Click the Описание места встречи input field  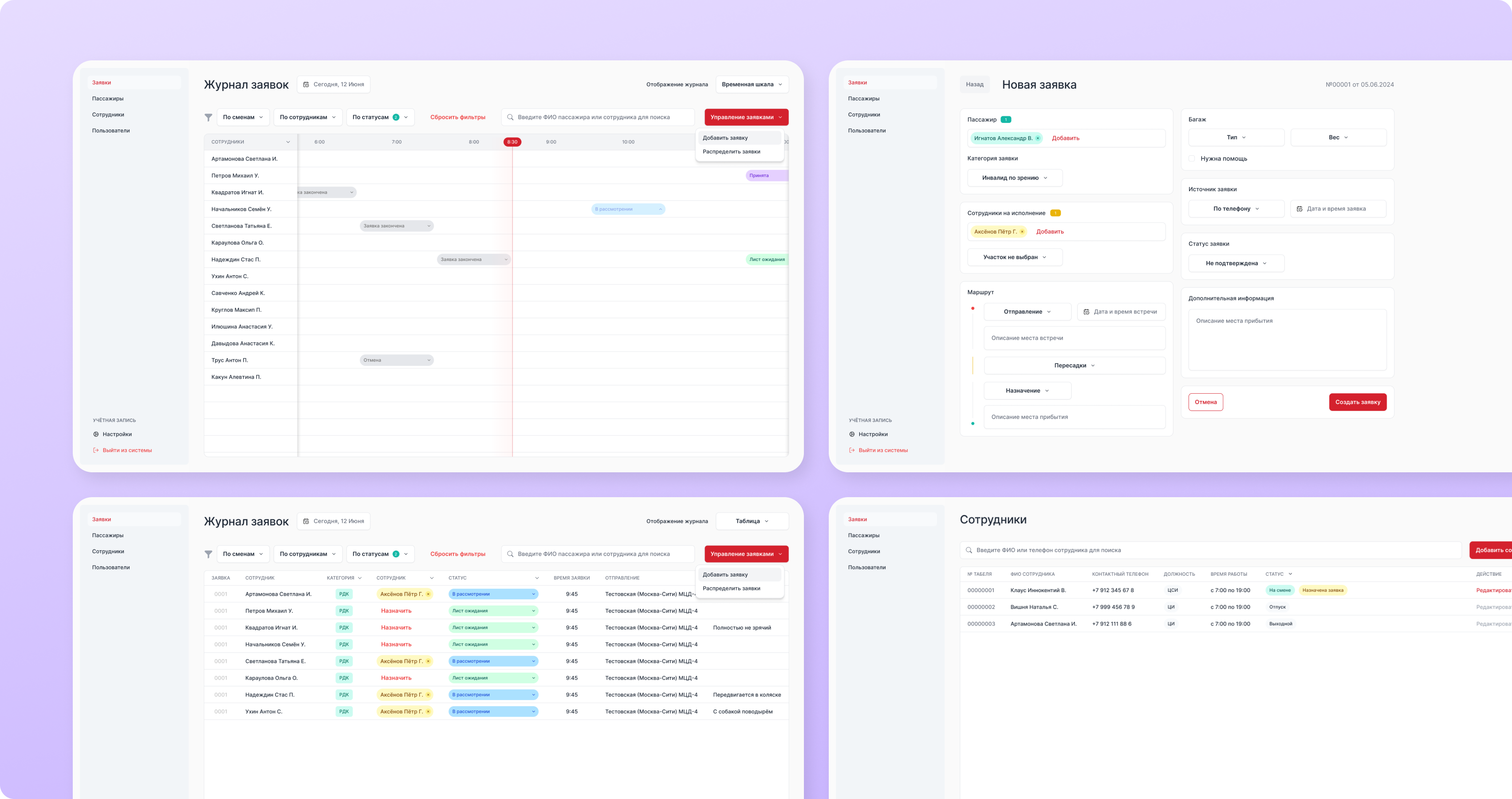click(x=1074, y=338)
